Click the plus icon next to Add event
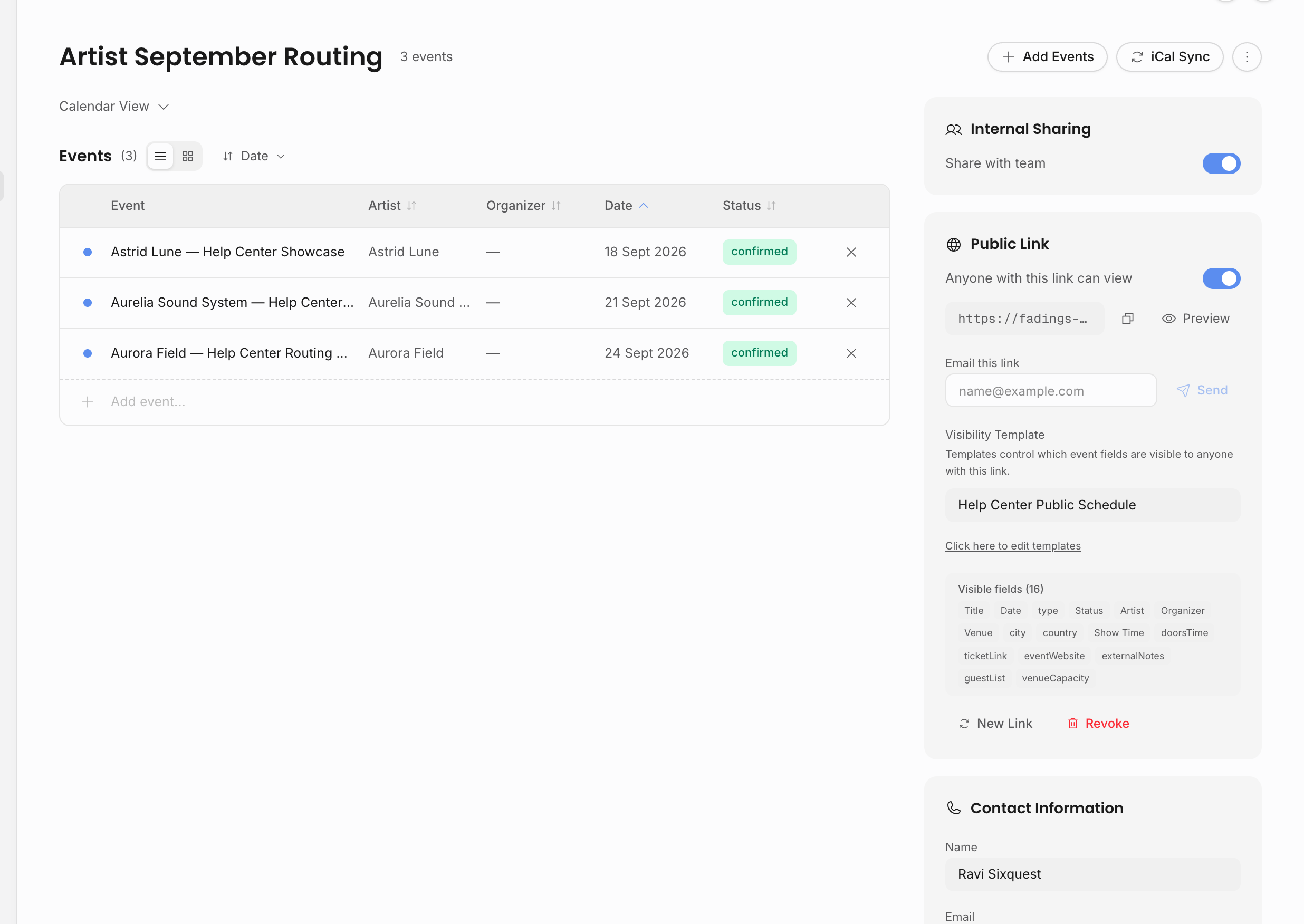This screenshot has height=924, width=1304. click(88, 402)
